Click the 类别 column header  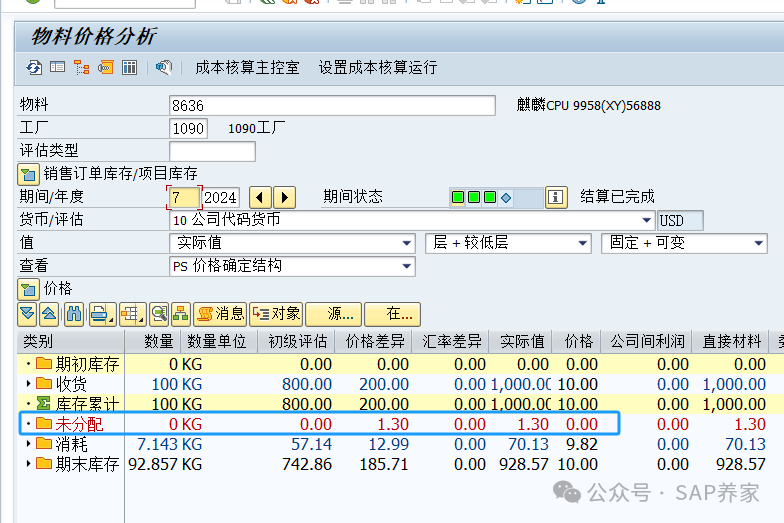point(70,342)
